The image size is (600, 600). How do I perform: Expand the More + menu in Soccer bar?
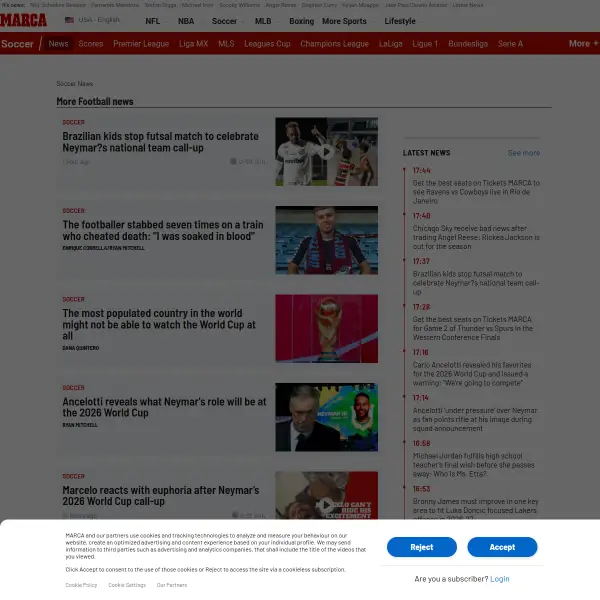583,44
